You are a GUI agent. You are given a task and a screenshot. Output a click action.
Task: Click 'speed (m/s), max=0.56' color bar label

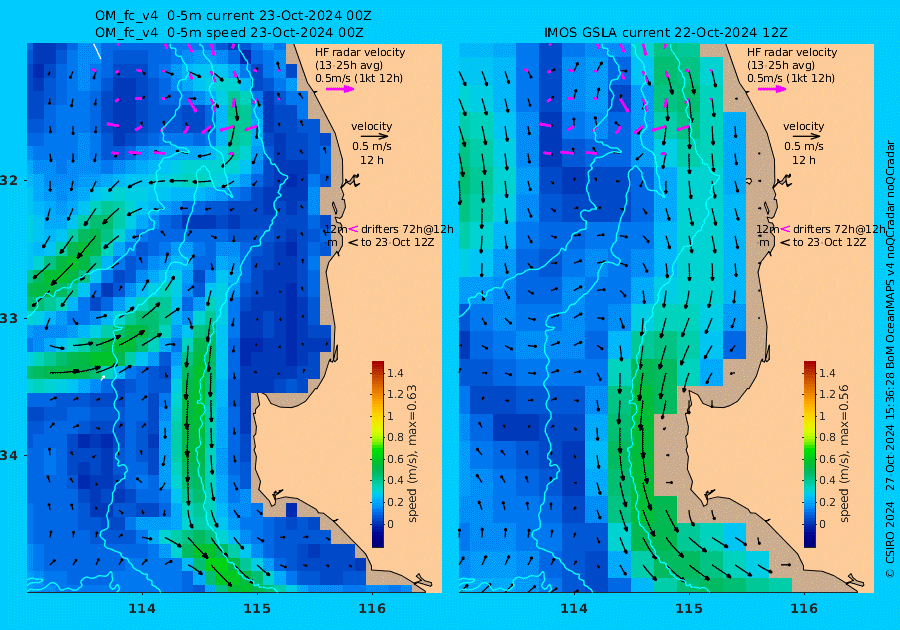pos(844,454)
